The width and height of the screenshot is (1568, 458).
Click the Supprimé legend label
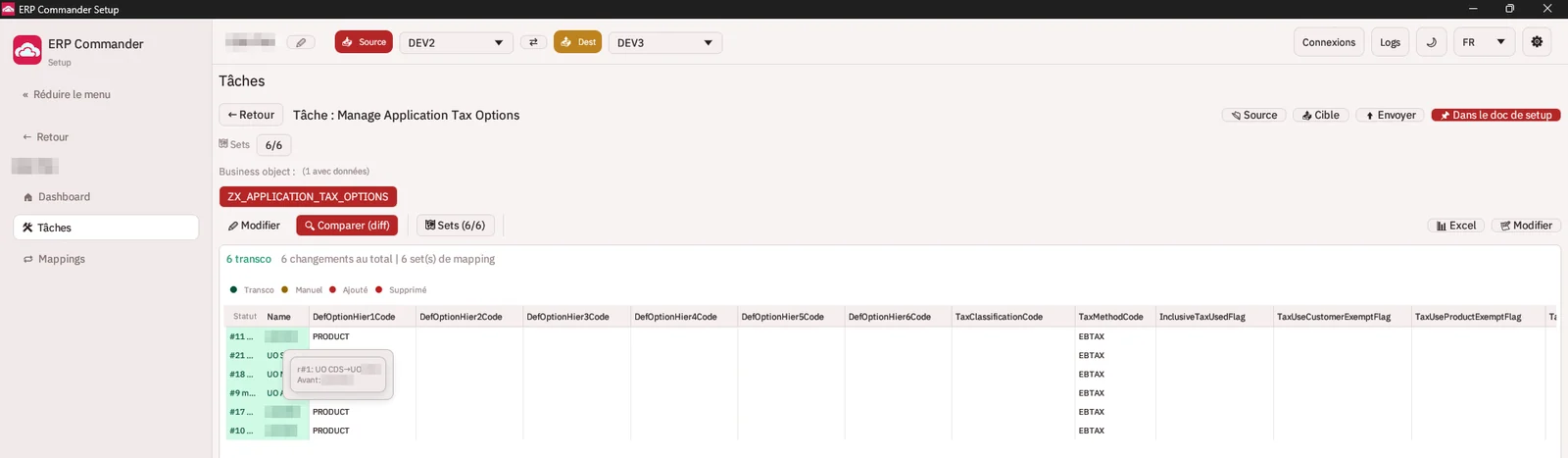pyautogui.click(x=408, y=290)
